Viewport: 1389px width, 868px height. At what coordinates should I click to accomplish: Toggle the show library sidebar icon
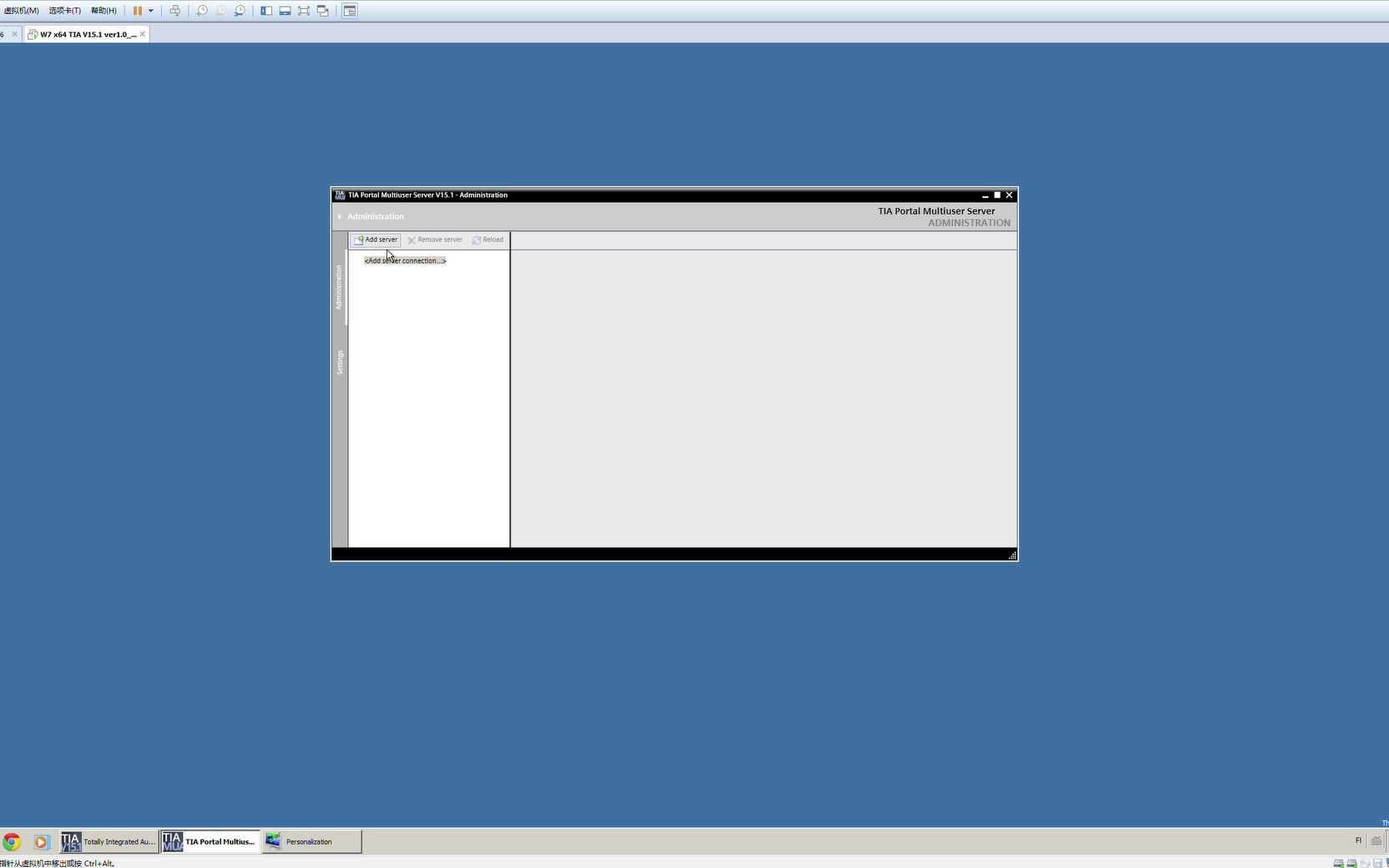coord(266,11)
